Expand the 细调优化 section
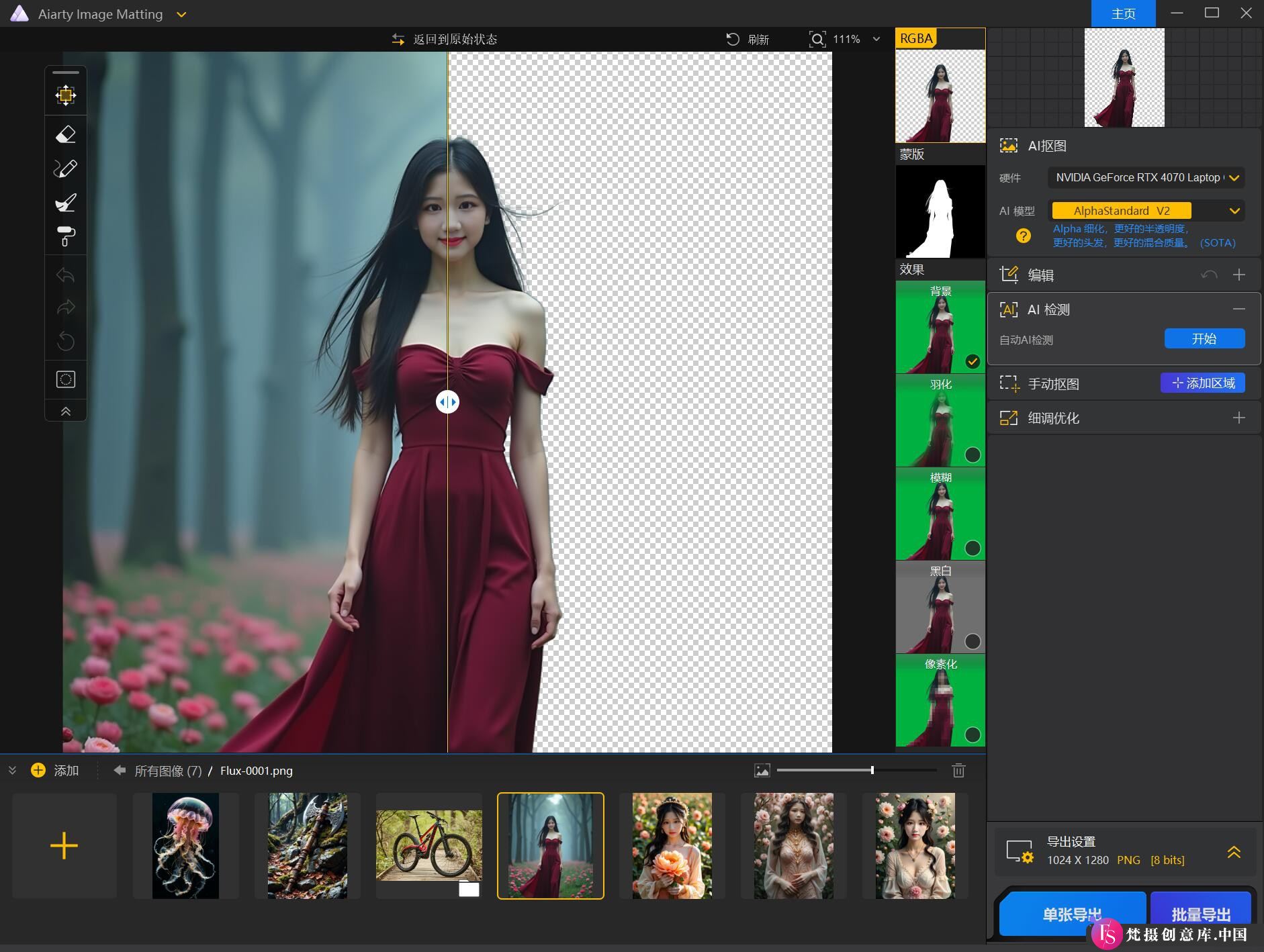This screenshot has height=952, width=1264. (x=1239, y=418)
